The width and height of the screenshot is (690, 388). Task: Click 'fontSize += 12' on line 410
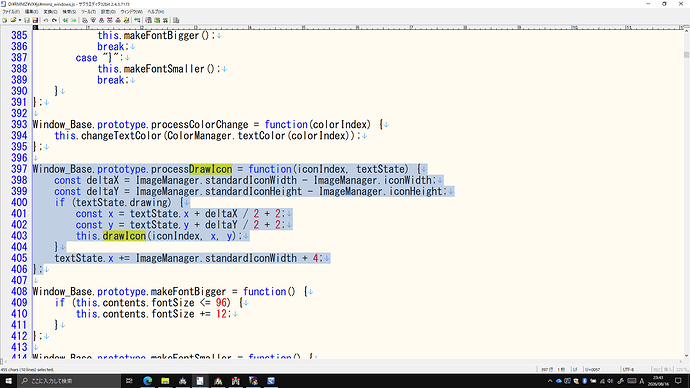(x=189, y=314)
